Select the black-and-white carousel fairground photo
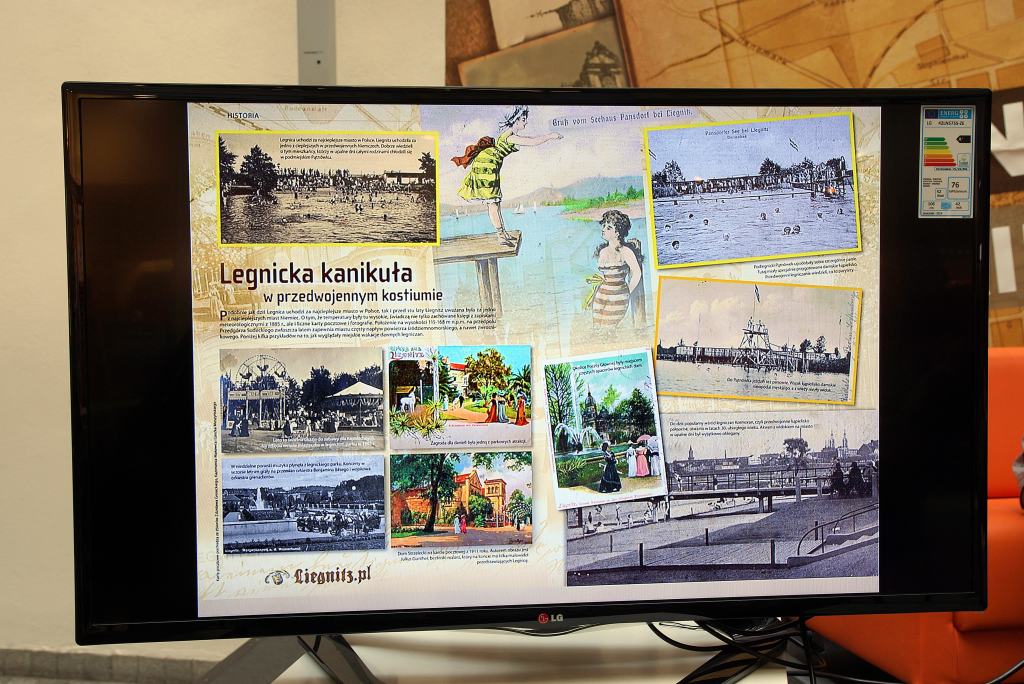 tap(302, 400)
